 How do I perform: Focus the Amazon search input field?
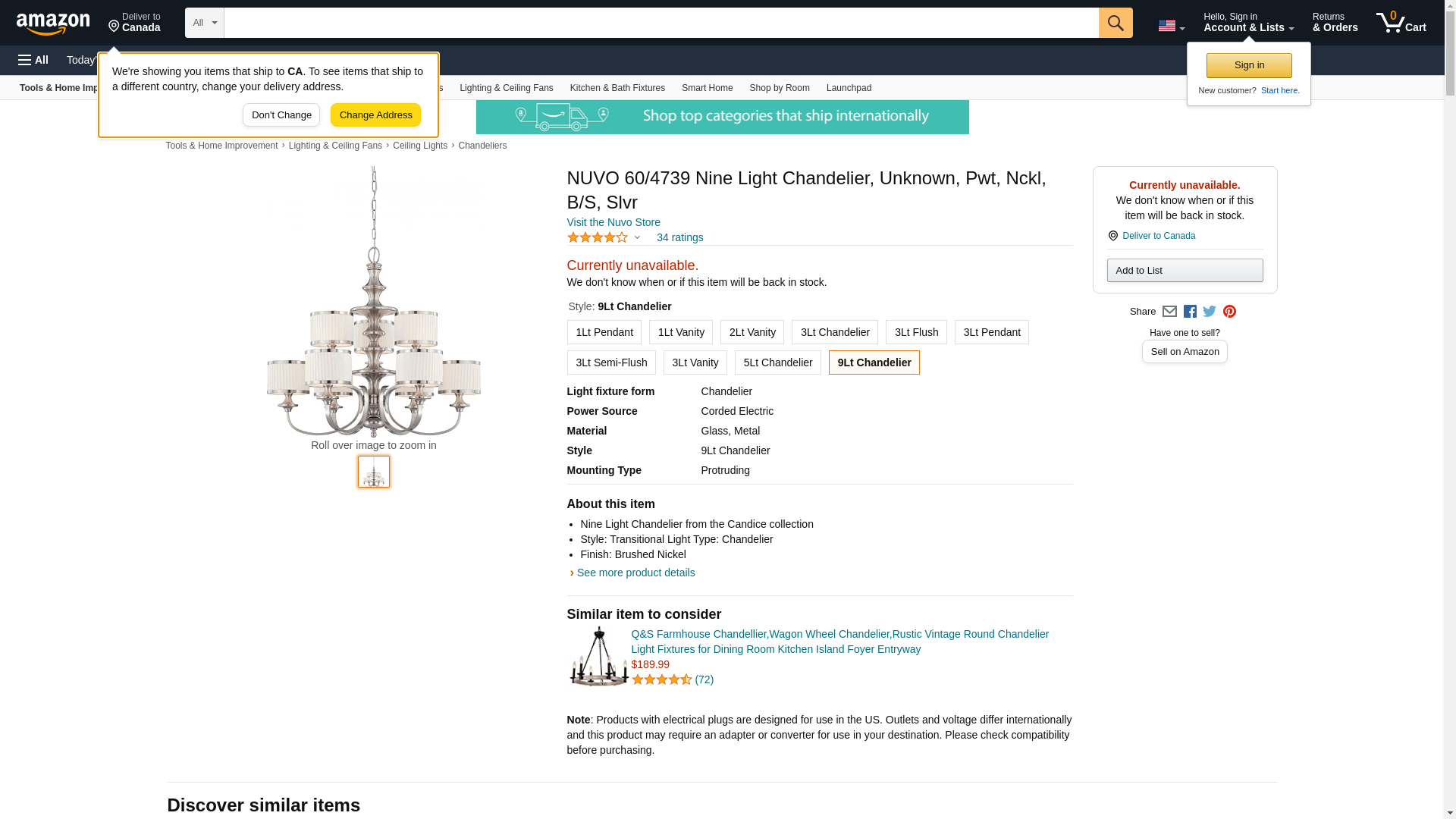point(661,23)
